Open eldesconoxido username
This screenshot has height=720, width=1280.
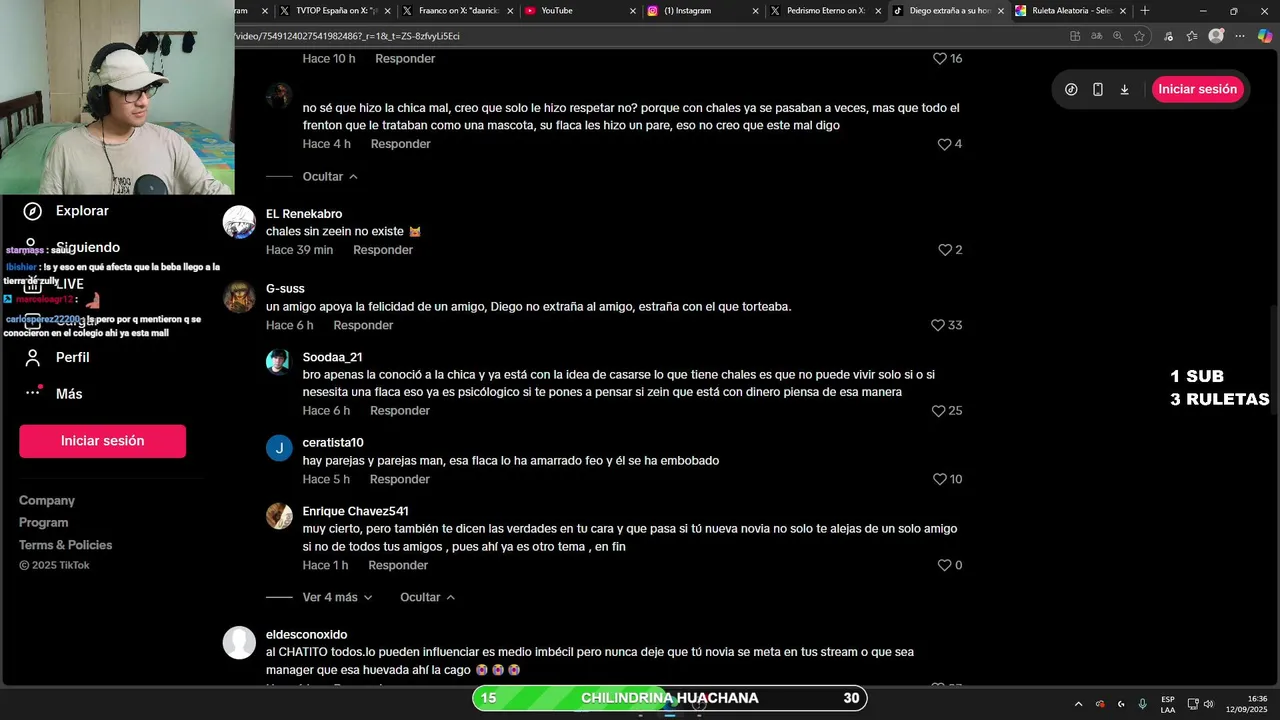(x=307, y=634)
